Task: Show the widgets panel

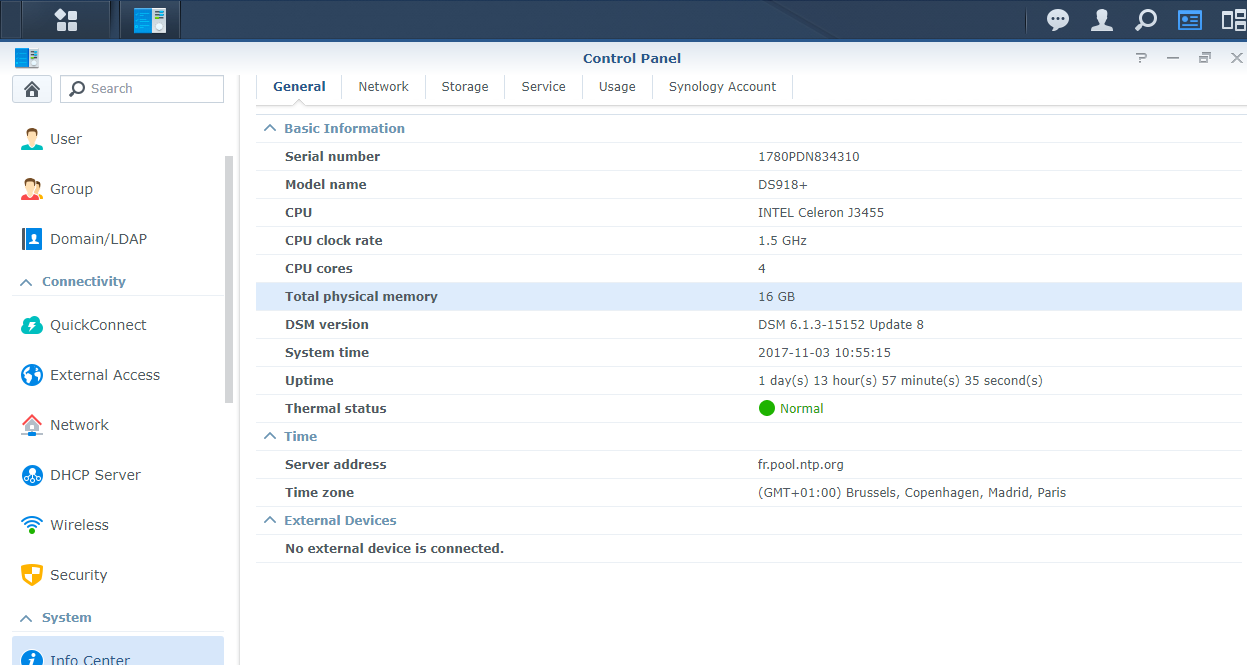Action: pyautogui.click(x=1190, y=20)
